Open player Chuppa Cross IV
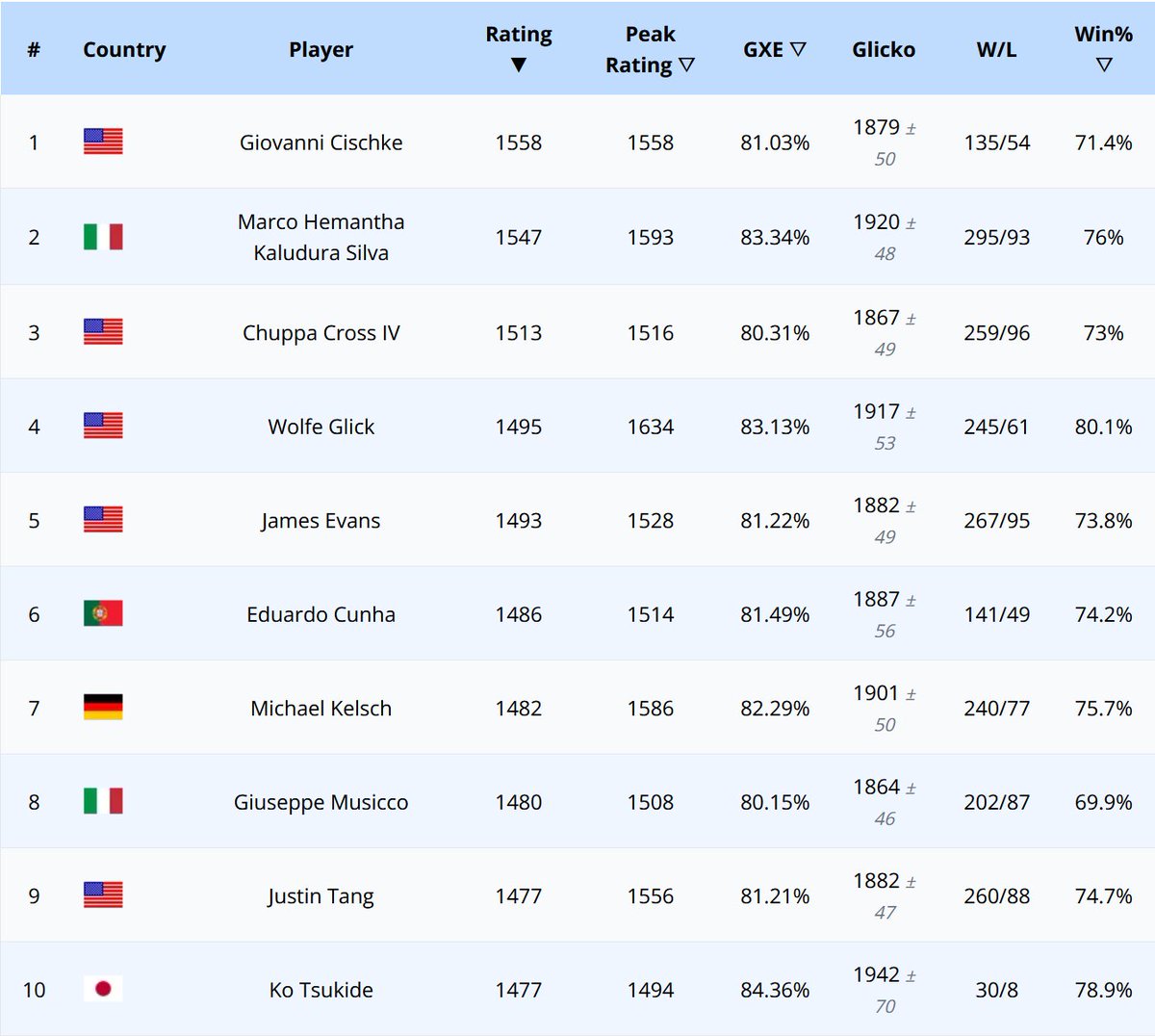This screenshot has height=1036, width=1155. pos(321,332)
